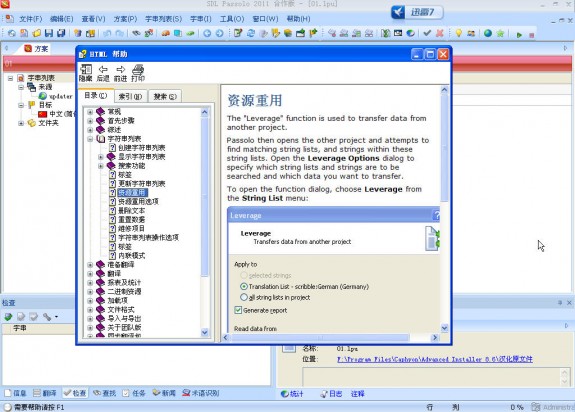Click the 打印 (Print) icon in HTML Help

click(138, 73)
